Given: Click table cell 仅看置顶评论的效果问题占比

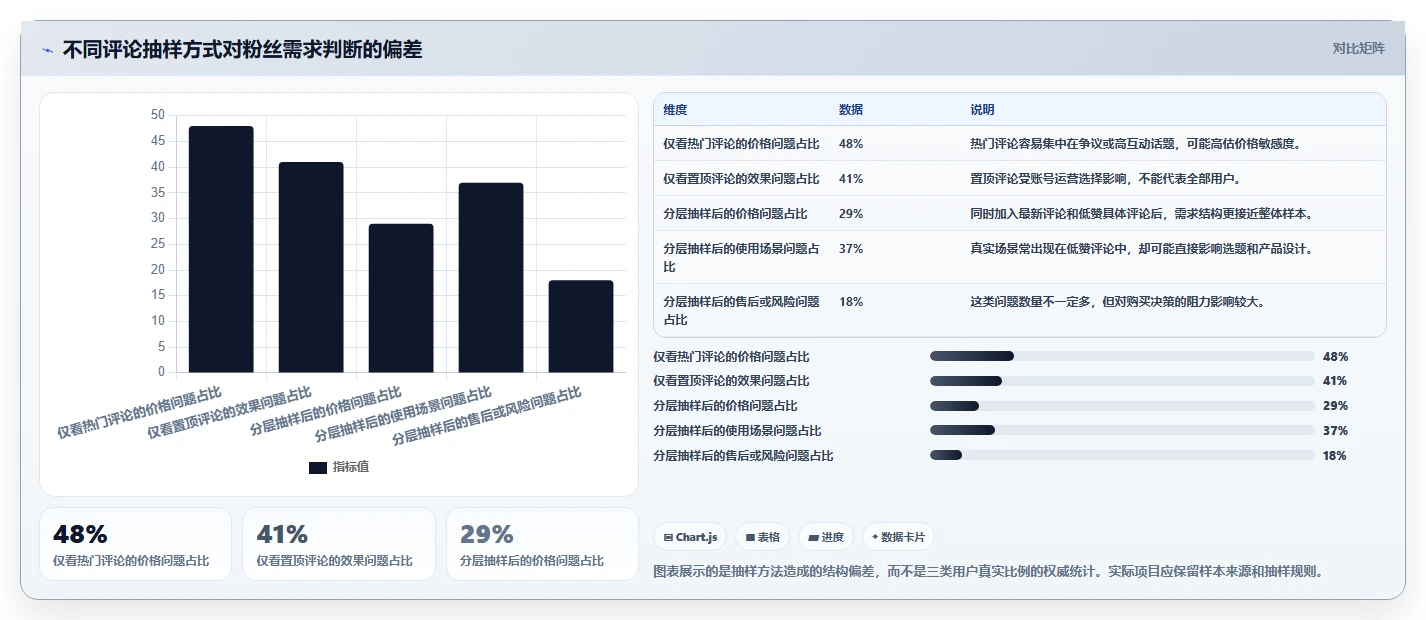Looking at the screenshot, I should tap(741, 179).
